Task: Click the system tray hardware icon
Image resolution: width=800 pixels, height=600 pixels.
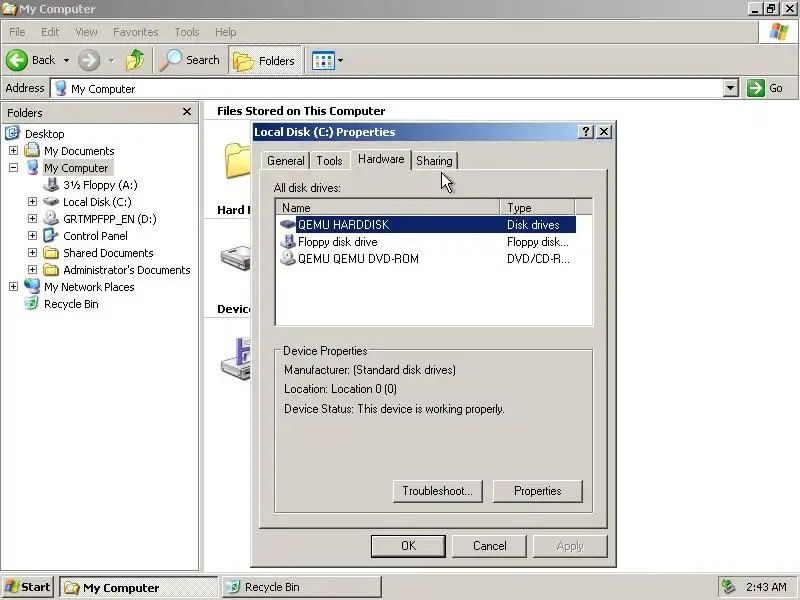Action: 728,587
